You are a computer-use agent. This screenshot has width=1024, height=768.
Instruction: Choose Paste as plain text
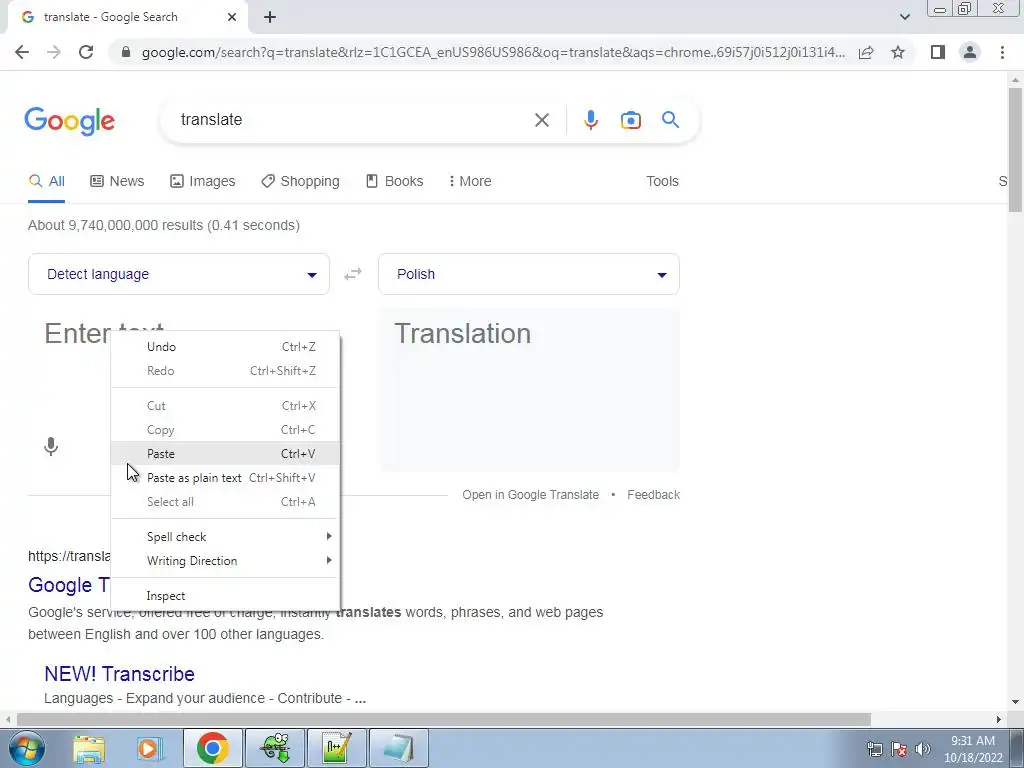[x=225, y=477]
